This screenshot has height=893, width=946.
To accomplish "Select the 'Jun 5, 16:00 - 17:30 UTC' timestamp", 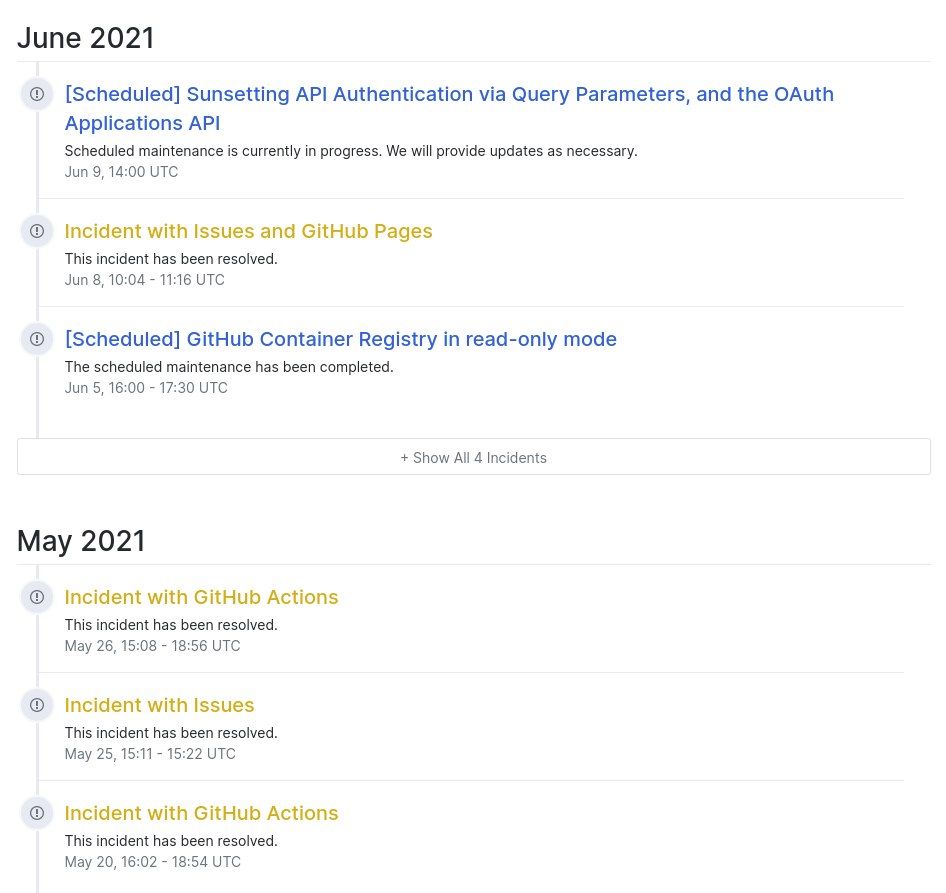I will 146,388.
